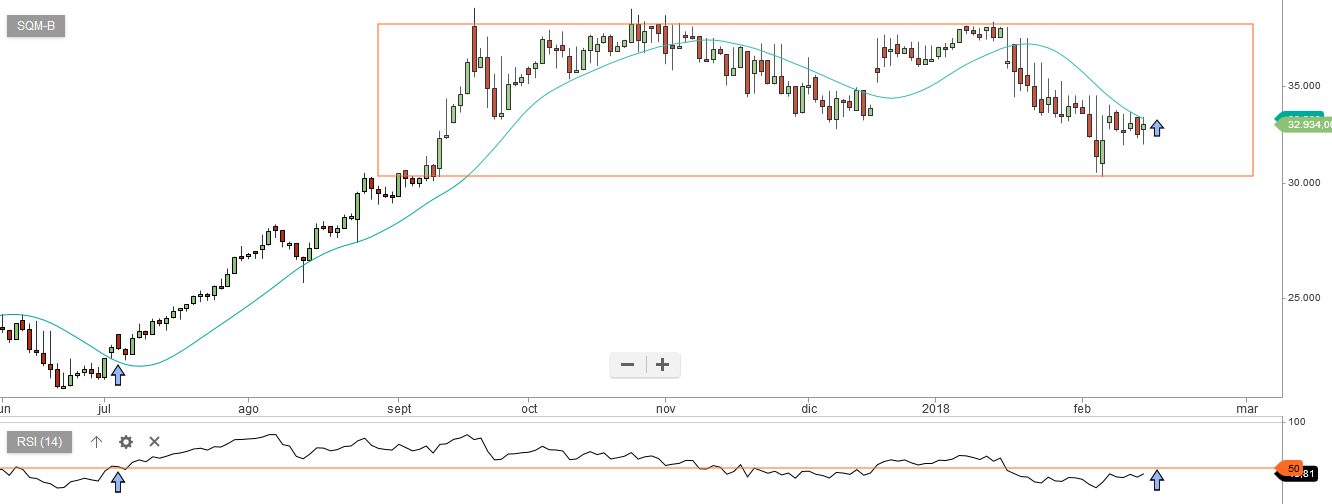Click the 'oct' date axis label
This screenshot has width=1332, height=504.
[x=529, y=408]
